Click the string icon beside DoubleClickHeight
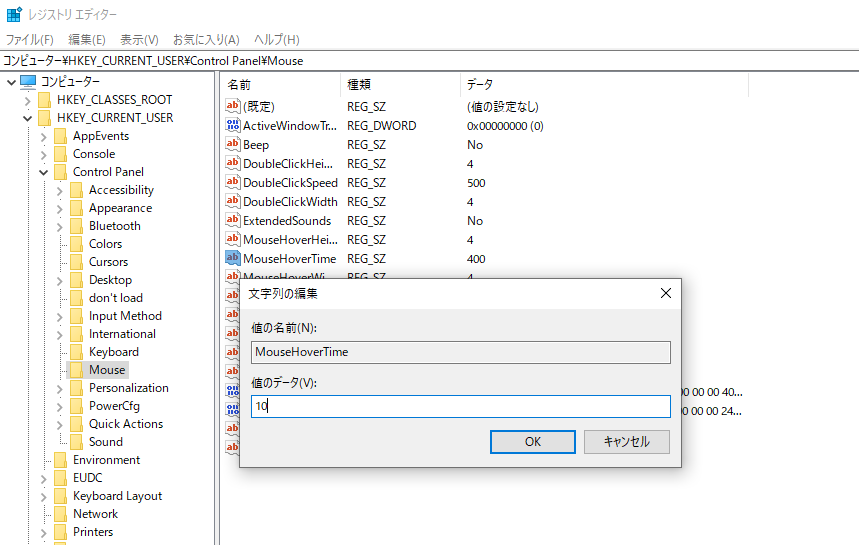Screen dimensions: 859x545 (232, 163)
